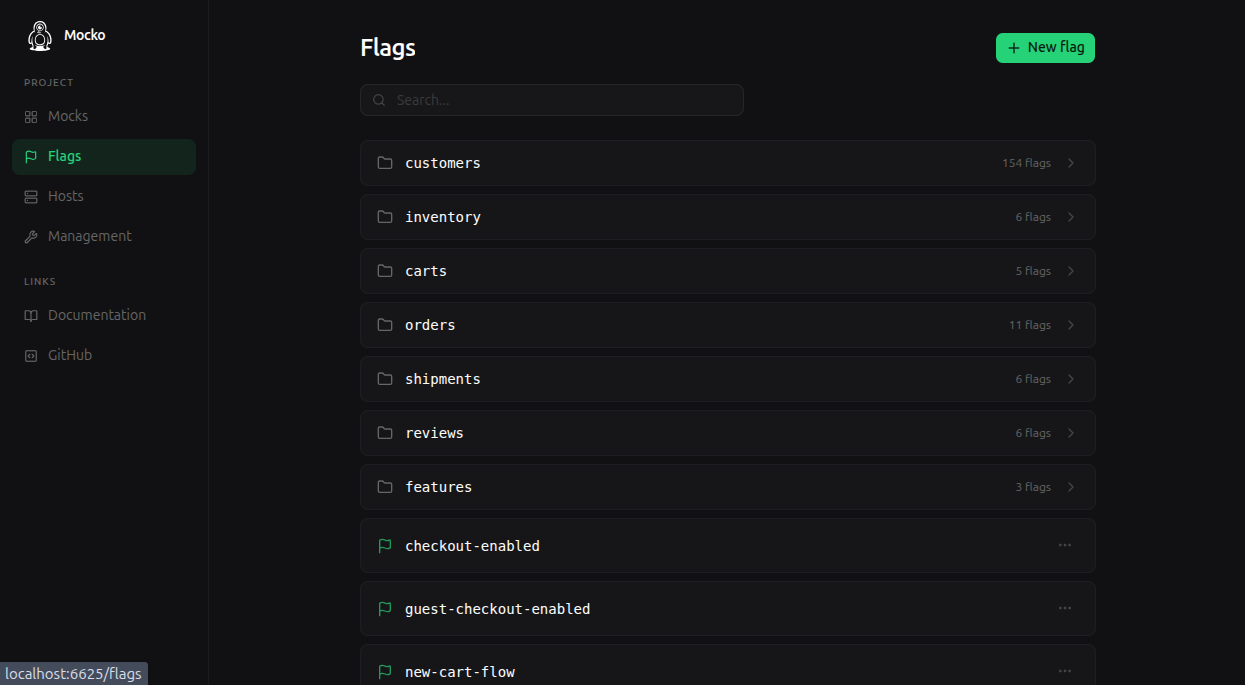The height and width of the screenshot is (685, 1245).
Task: Select Flags in the sidebar
Action: 104,157
